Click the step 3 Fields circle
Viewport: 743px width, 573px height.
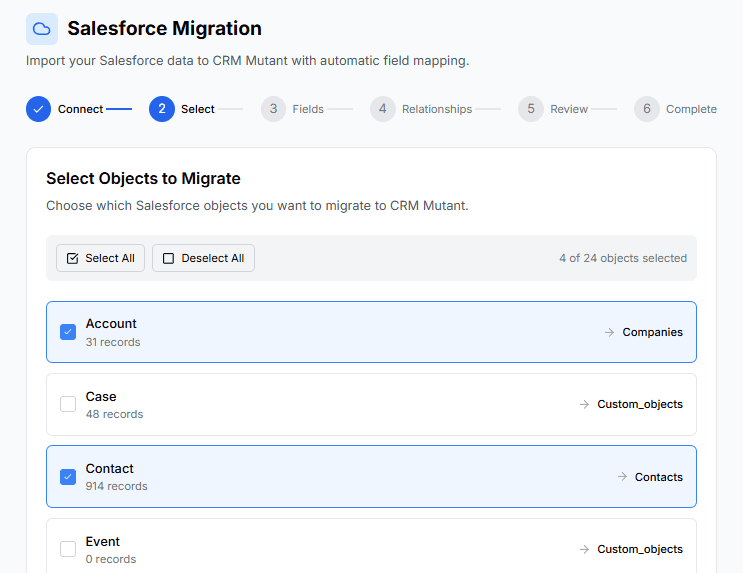273,109
